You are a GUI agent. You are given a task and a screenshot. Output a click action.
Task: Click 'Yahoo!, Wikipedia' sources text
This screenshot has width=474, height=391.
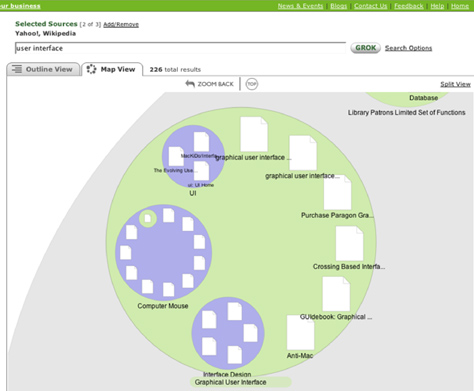click(x=45, y=33)
